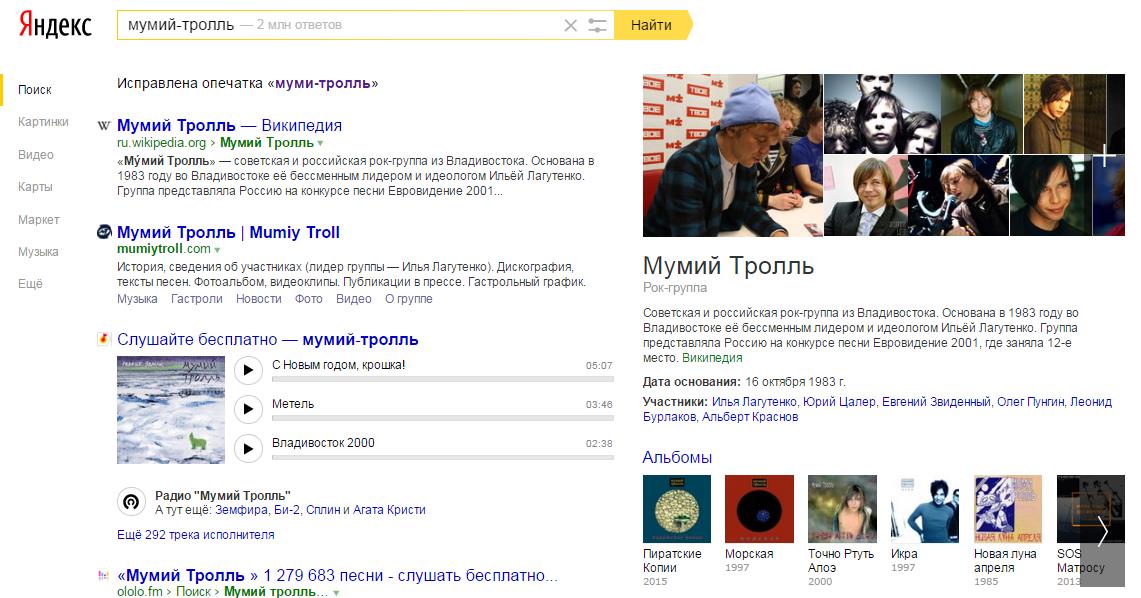Click the albums carousel next arrow
The height and width of the screenshot is (598, 1141).
click(x=1102, y=531)
